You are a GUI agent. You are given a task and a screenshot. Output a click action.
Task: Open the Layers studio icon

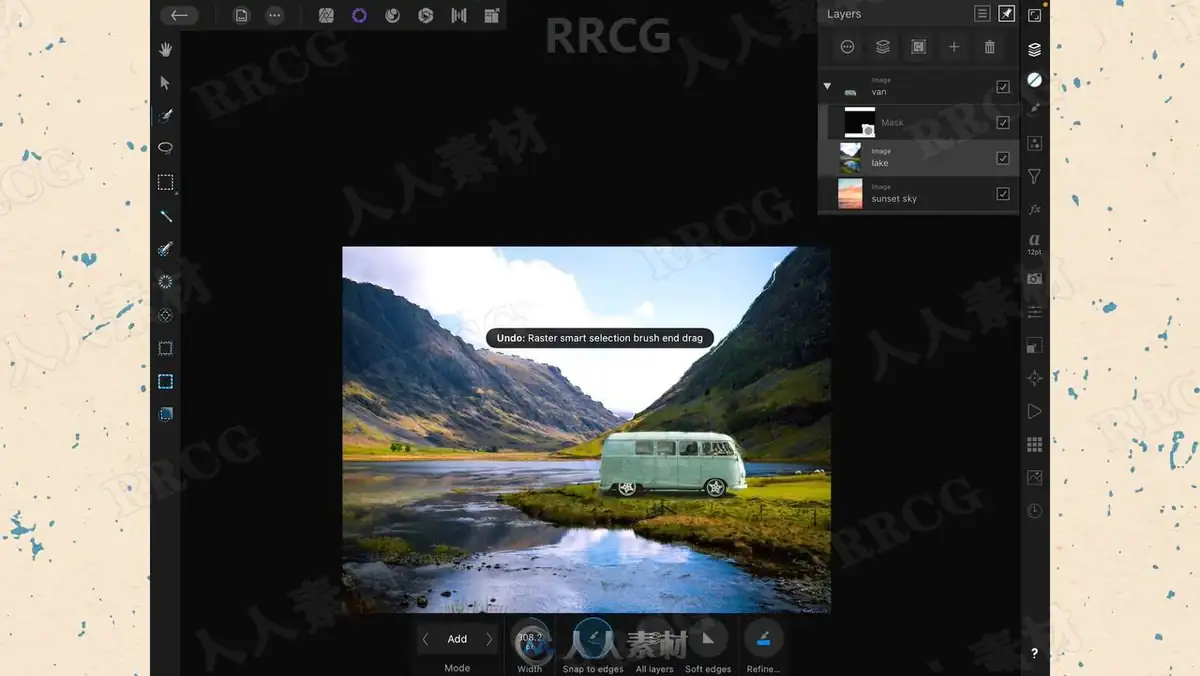[1034, 49]
